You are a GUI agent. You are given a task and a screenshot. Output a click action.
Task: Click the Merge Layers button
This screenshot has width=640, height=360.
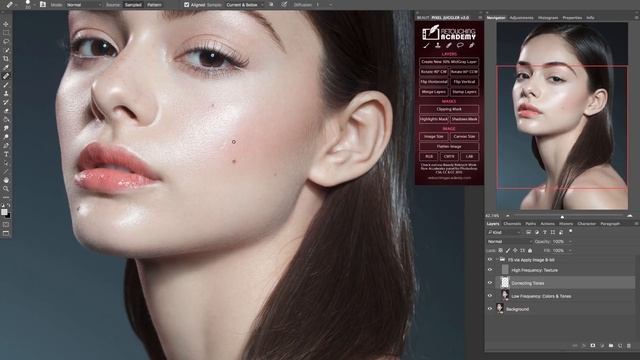(x=433, y=92)
